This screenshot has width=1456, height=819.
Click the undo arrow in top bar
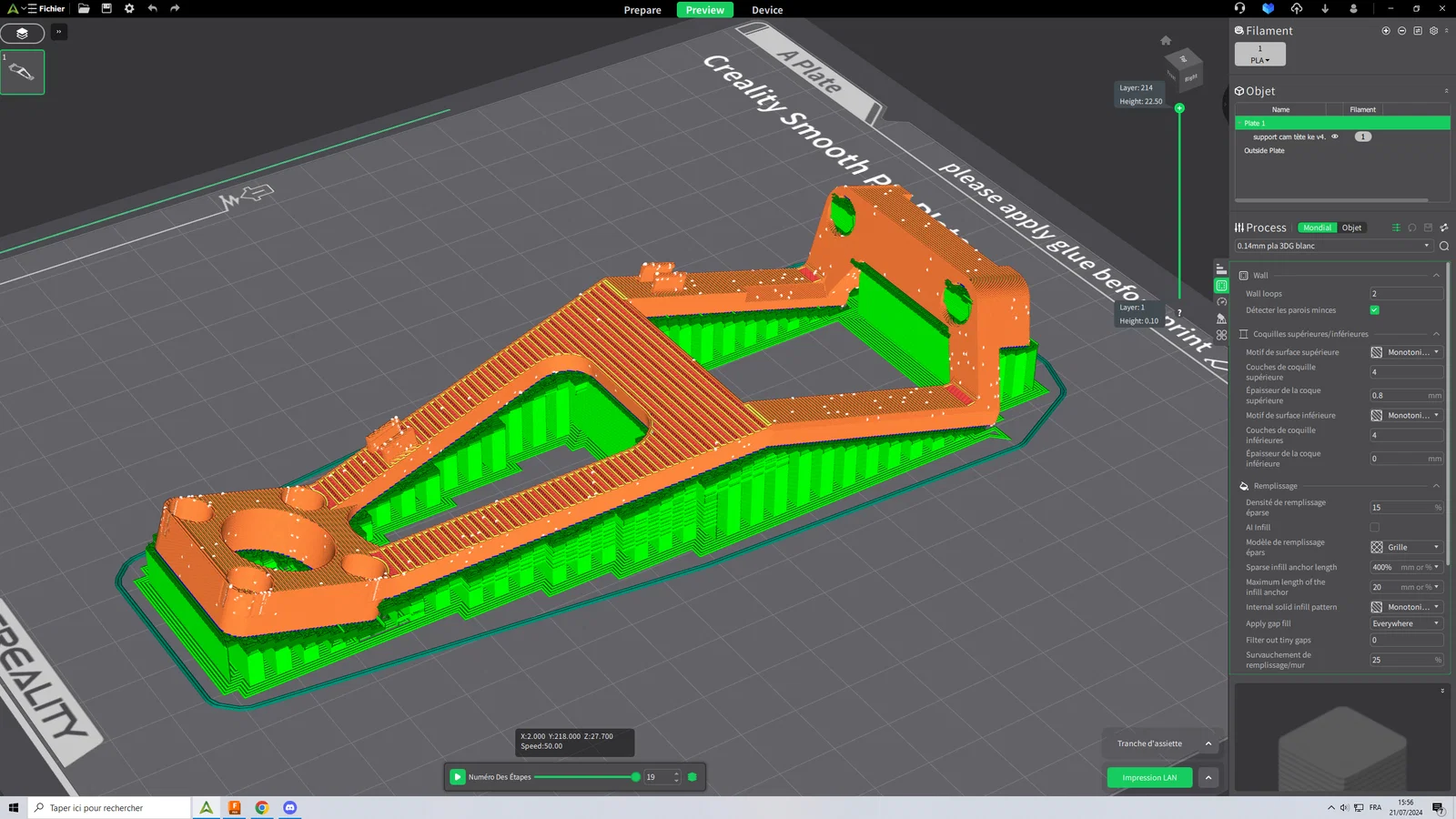152,8
